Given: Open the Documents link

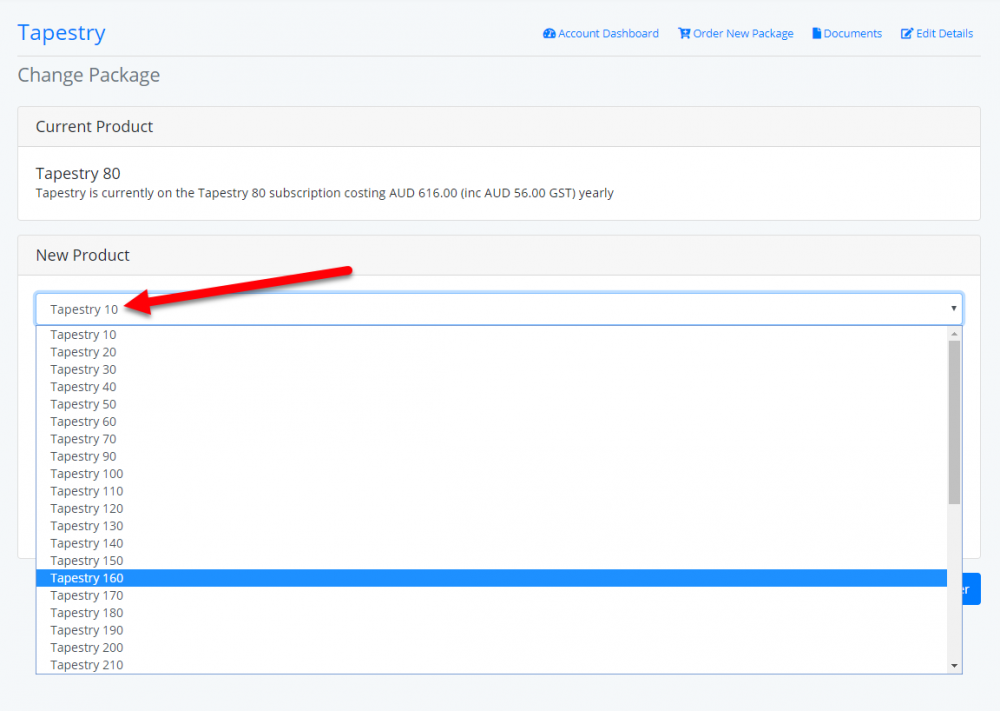Looking at the screenshot, I should pos(847,34).
